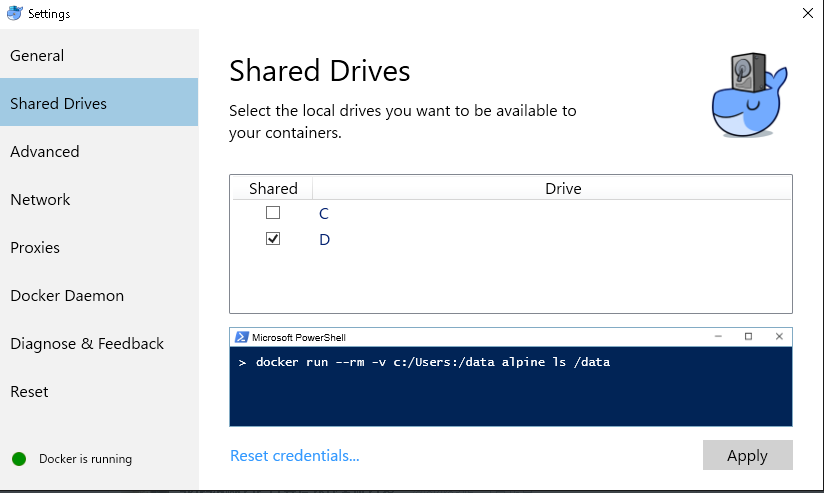Open the General settings tab
The image size is (824, 493).
(x=37, y=56)
